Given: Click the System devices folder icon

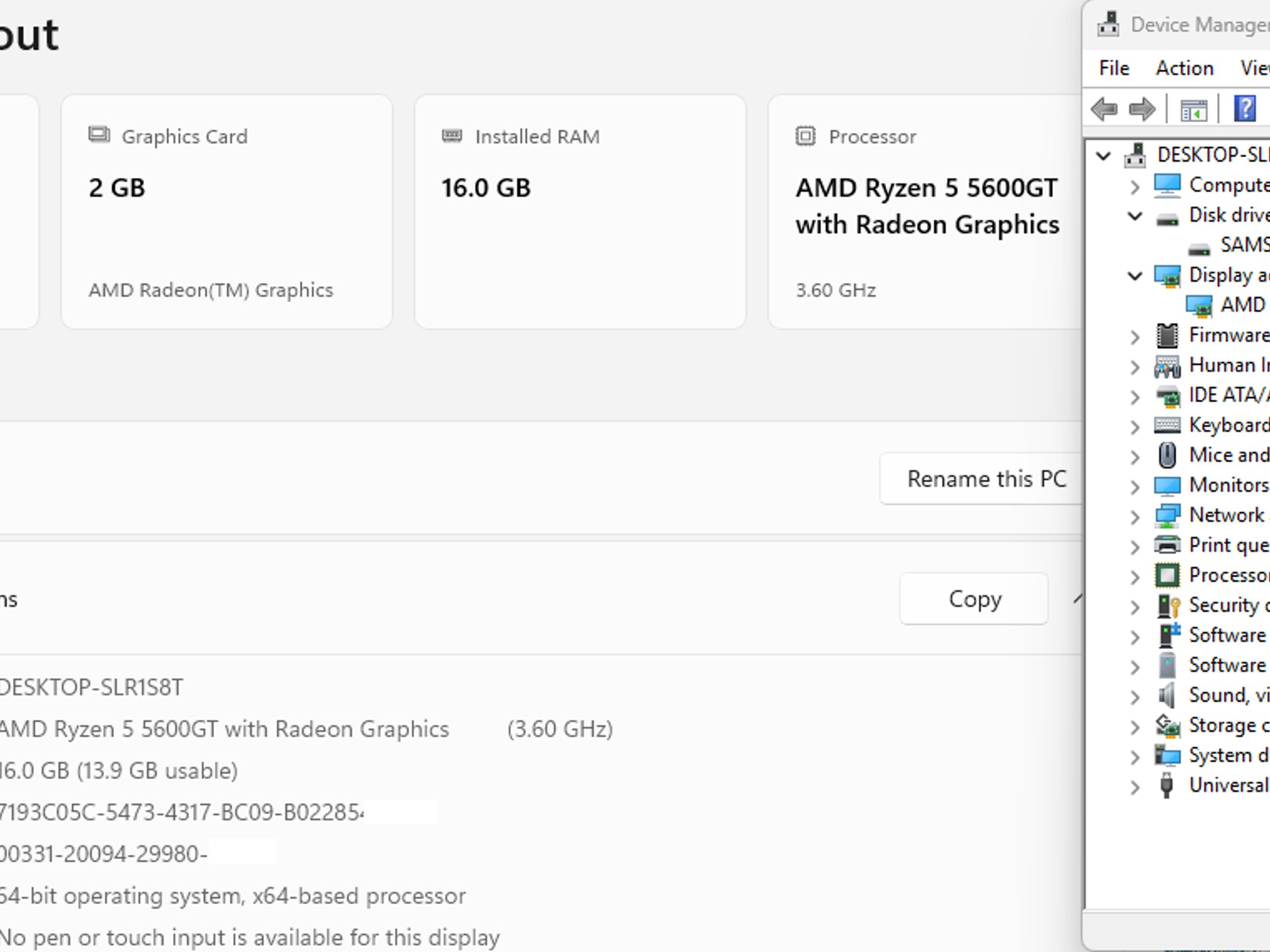Looking at the screenshot, I should pos(1167,756).
